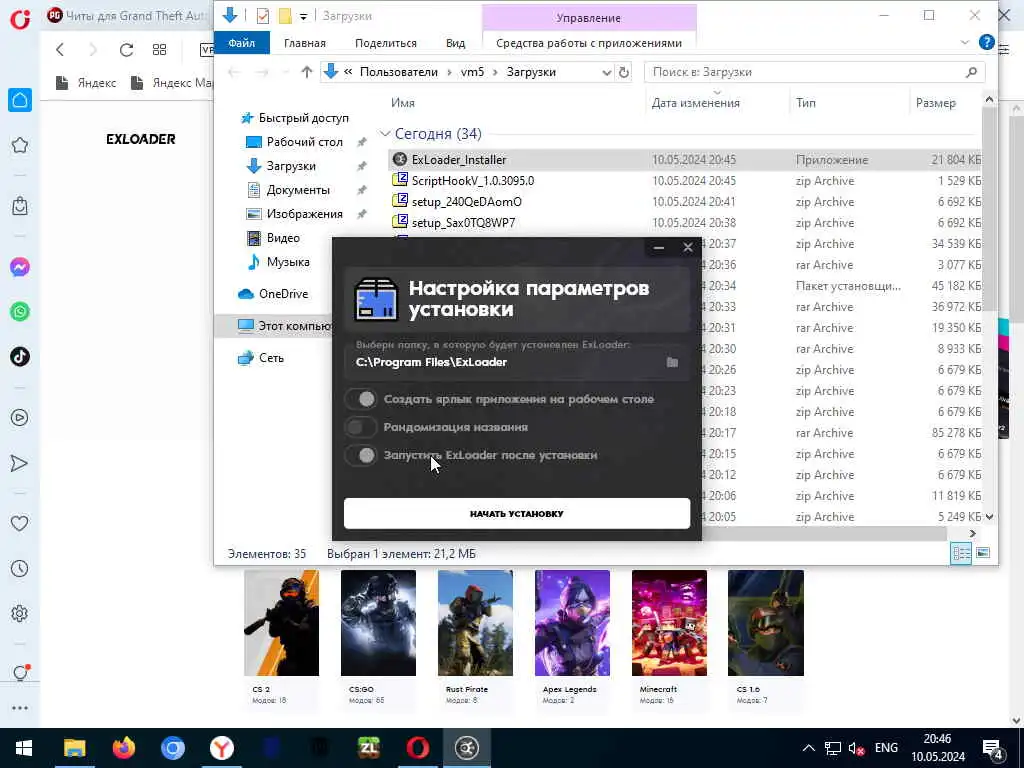Click Apex Legends game thumbnail
The width and height of the screenshot is (1024, 768).
[x=572, y=623]
